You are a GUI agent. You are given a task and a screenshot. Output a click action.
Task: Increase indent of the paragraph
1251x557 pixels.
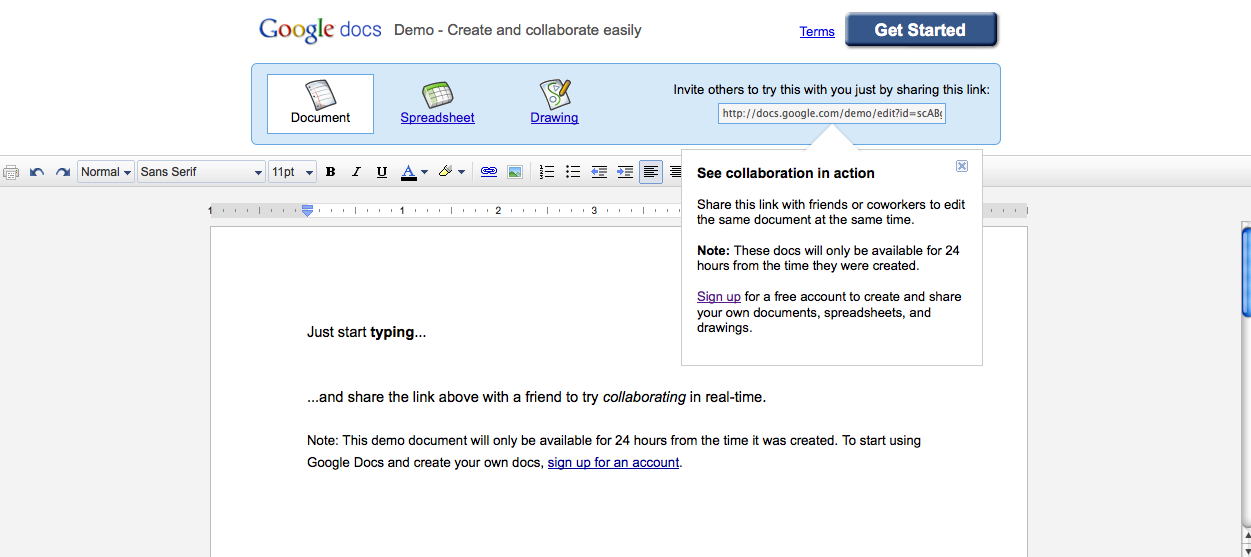(x=625, y=172)
